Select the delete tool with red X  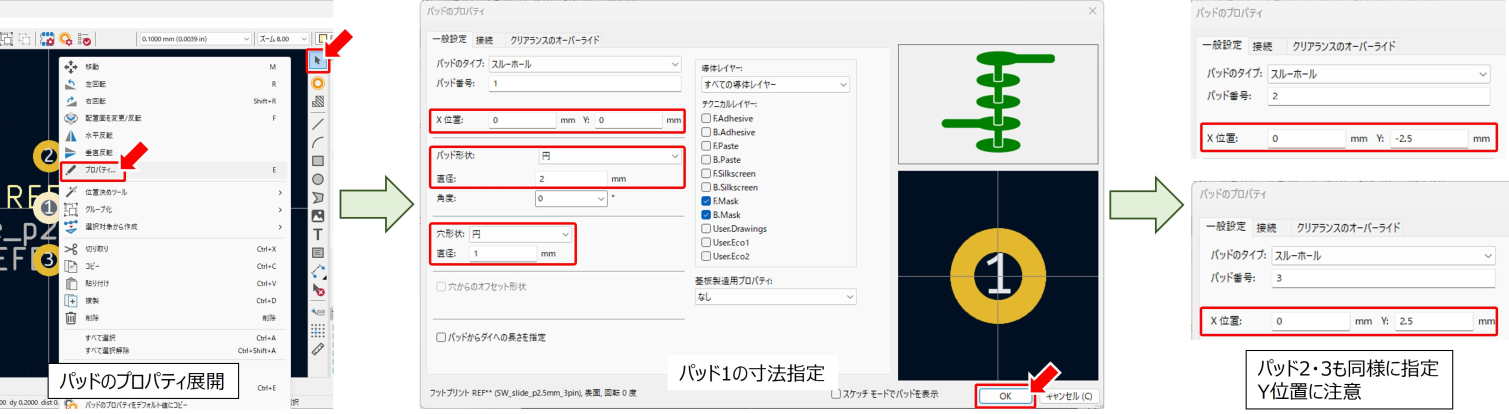click(x=318, y=290)
